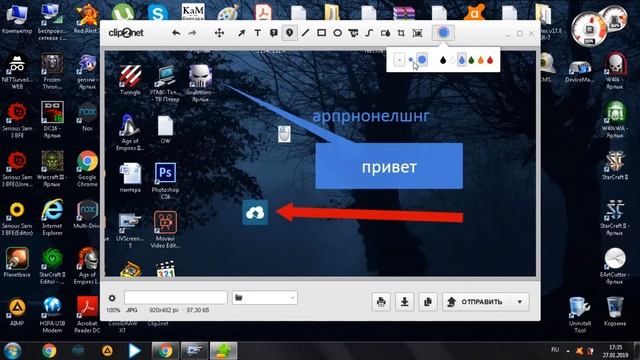Pick the white color drop
The image size is (640, 360).
[452, 60]
